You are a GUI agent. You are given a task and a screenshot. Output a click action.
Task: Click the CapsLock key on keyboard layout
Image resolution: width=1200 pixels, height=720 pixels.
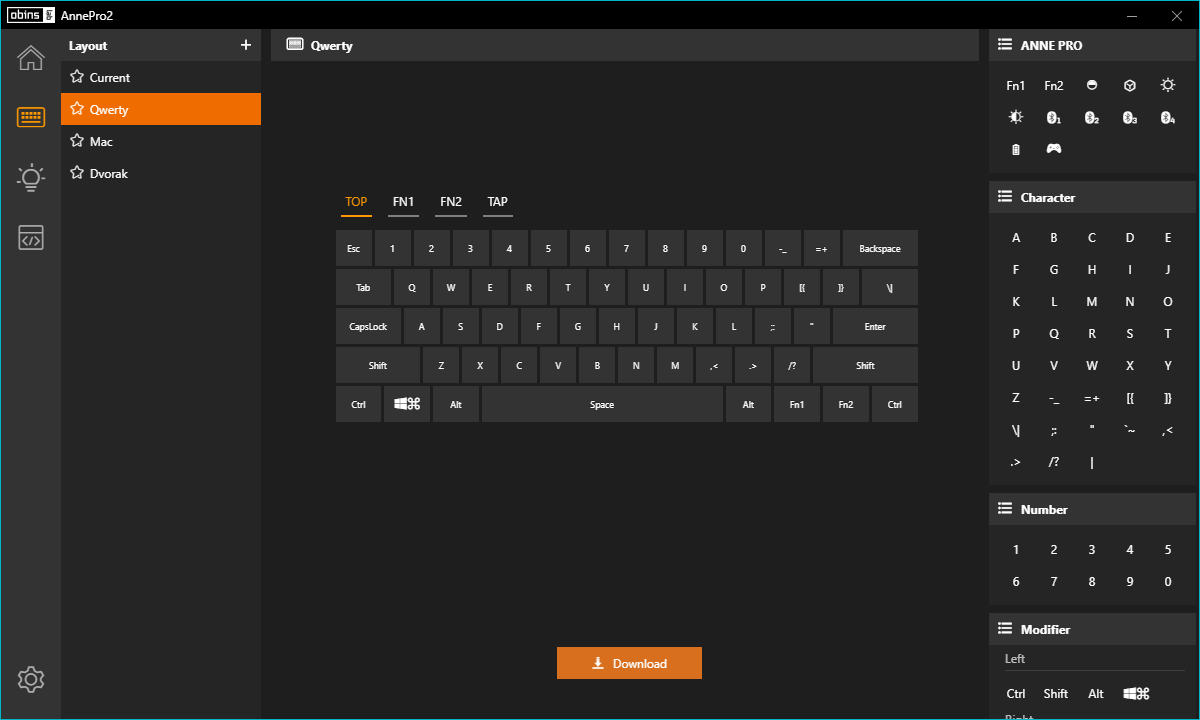(368, 326)
